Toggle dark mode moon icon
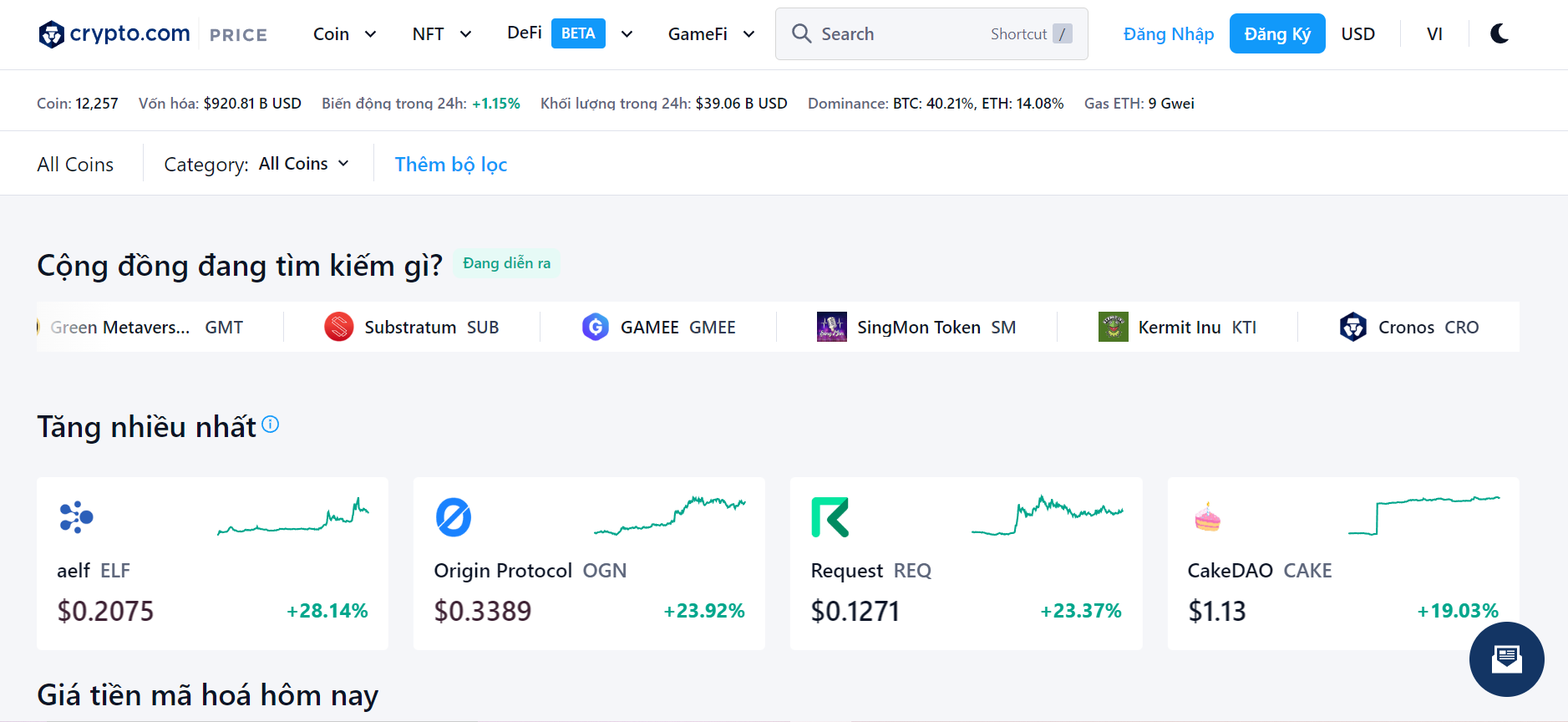The image size is (1568, 722). click(1499, 33)
